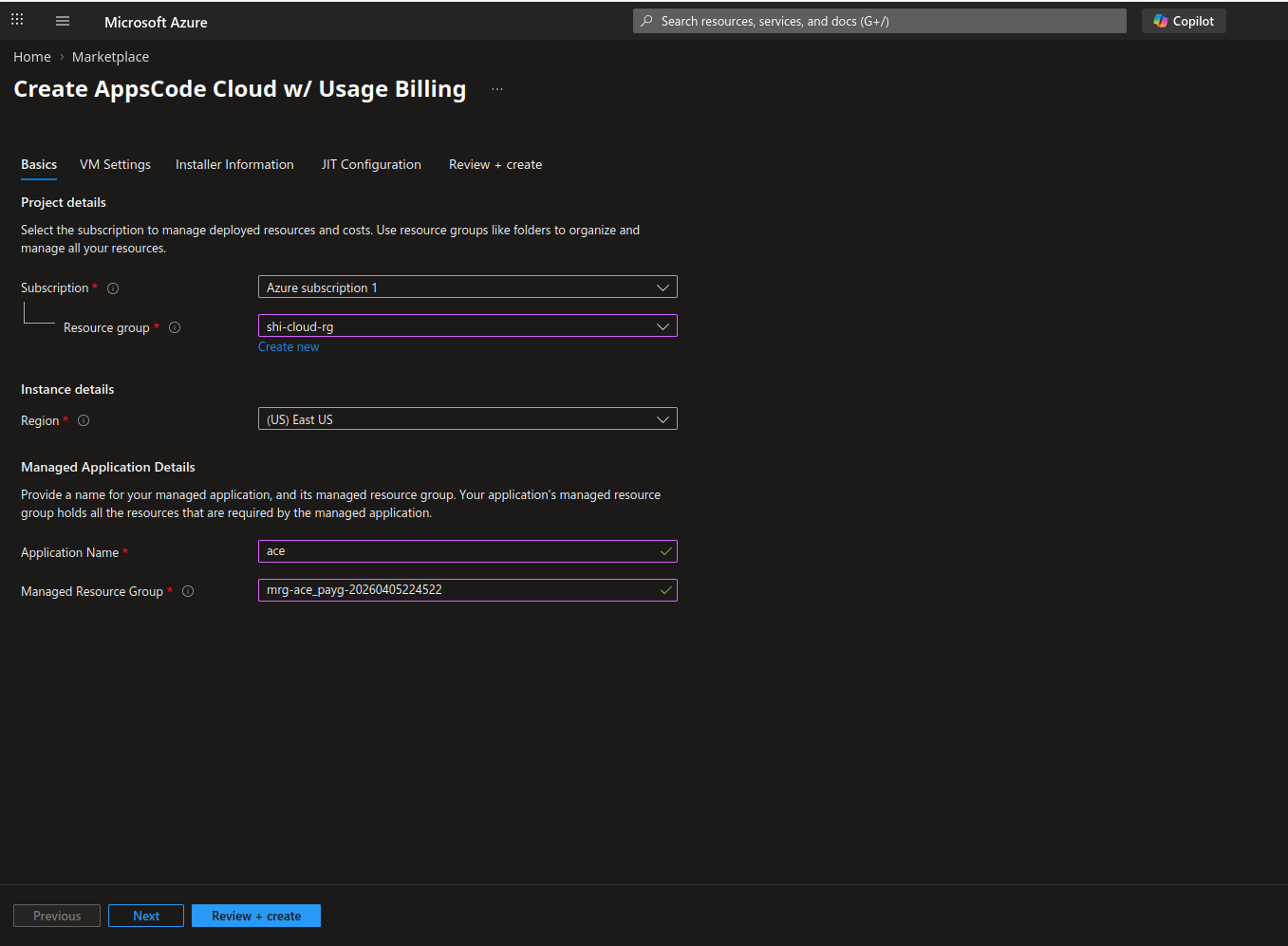Expand the Subscription dropdown
The image size is (1288, 946).
coord(467,288)
